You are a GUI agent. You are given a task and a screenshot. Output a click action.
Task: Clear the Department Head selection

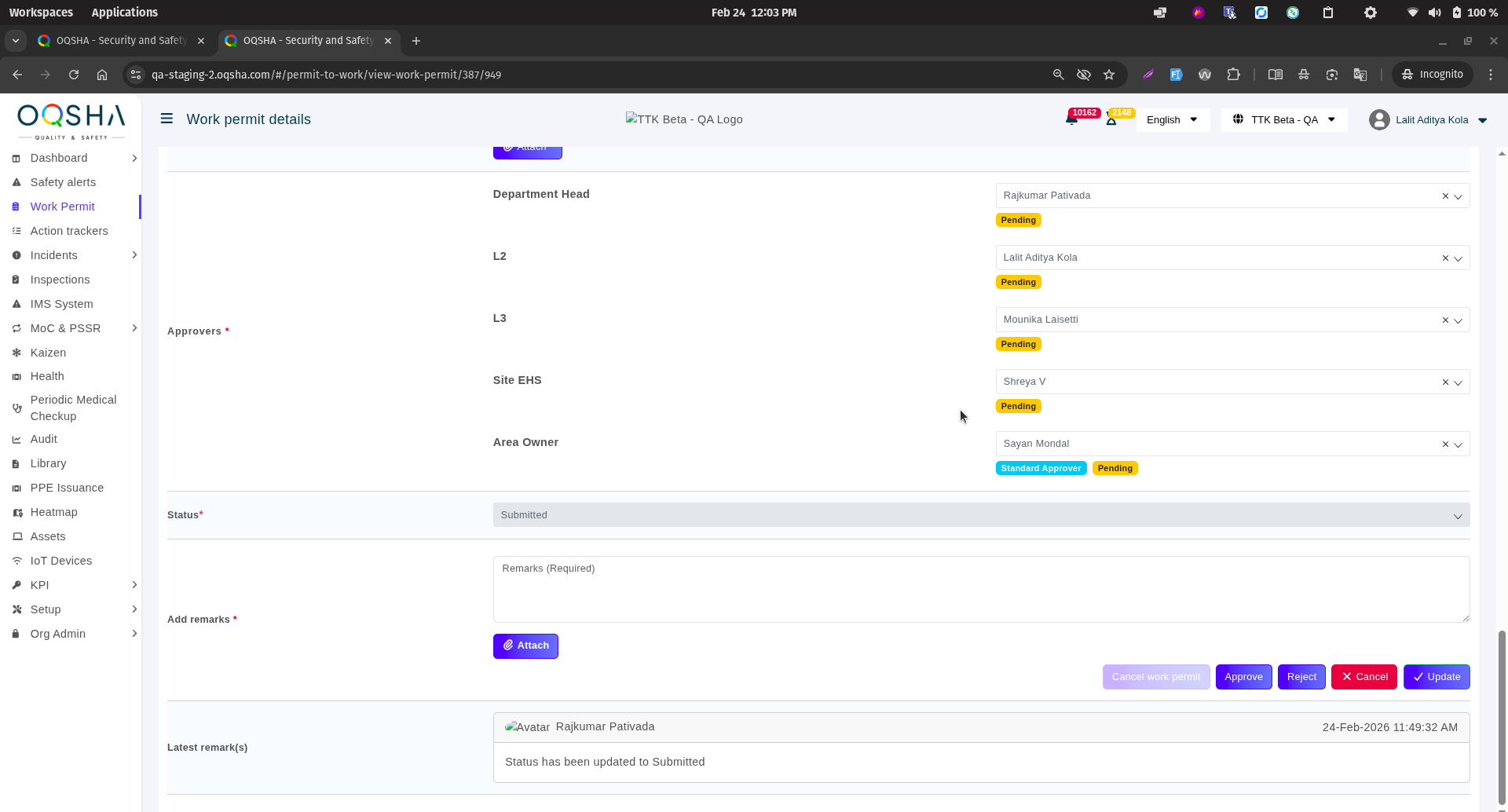(x=1445, y=196)
